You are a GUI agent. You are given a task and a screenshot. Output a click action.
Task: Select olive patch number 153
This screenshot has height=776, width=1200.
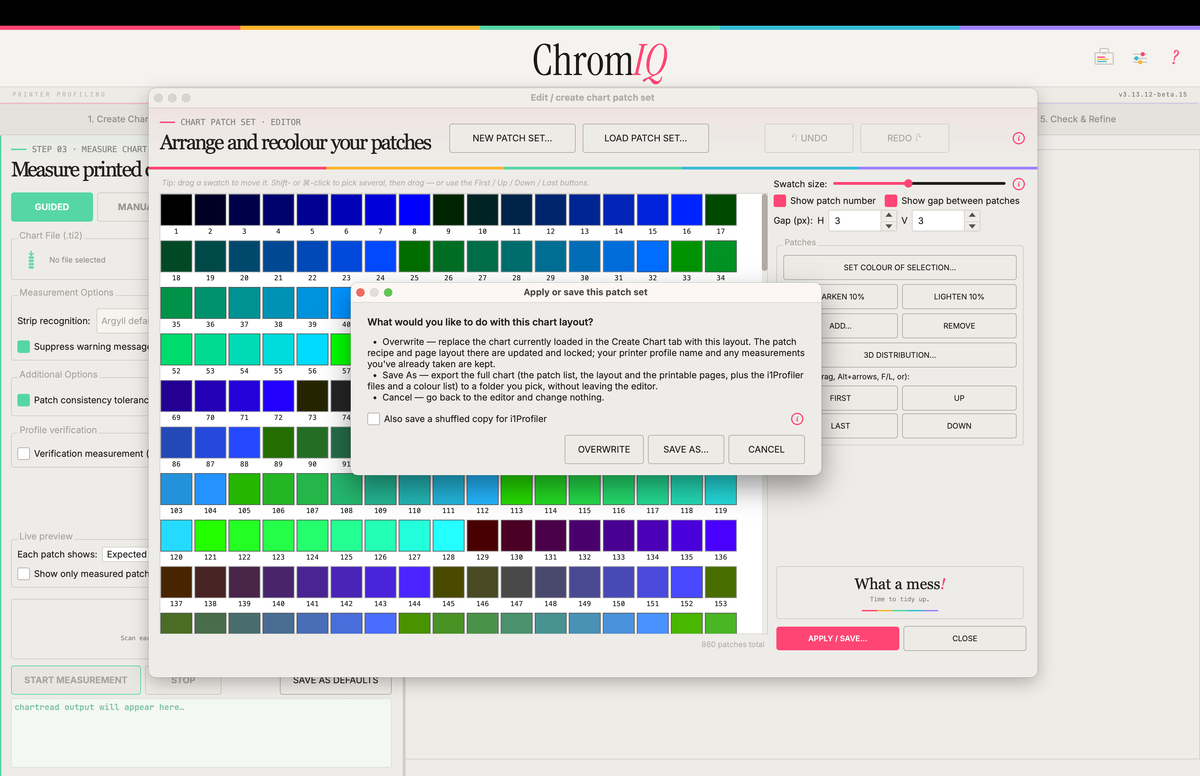[720, 583]
